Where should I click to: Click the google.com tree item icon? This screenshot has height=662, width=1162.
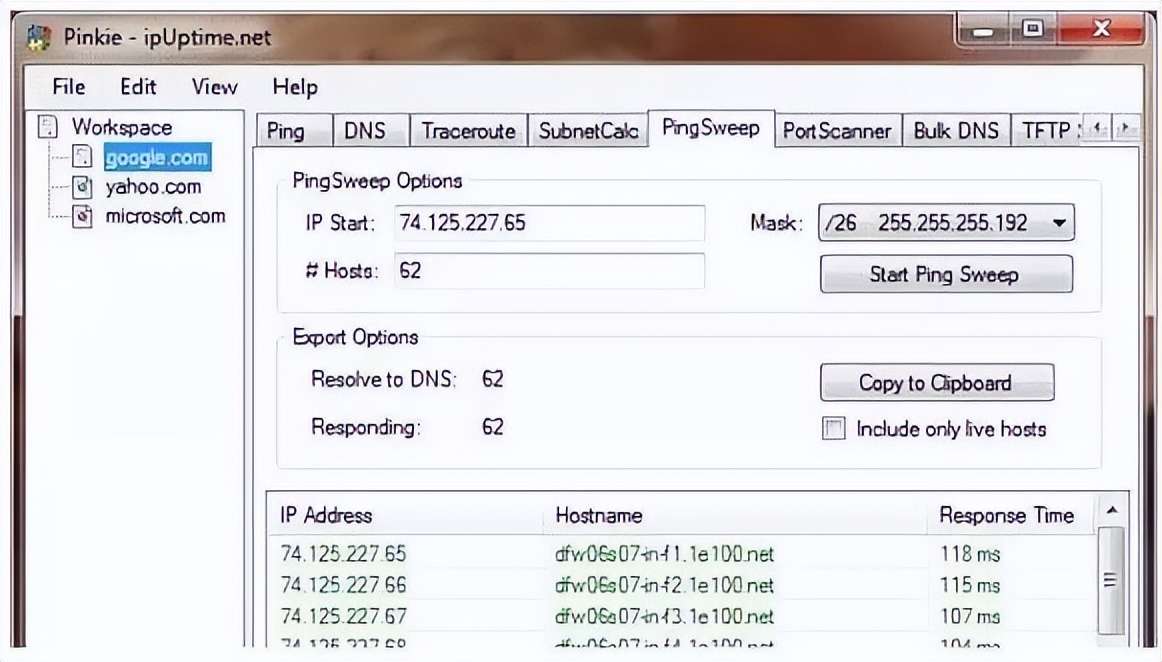click(x=82, y=156)
